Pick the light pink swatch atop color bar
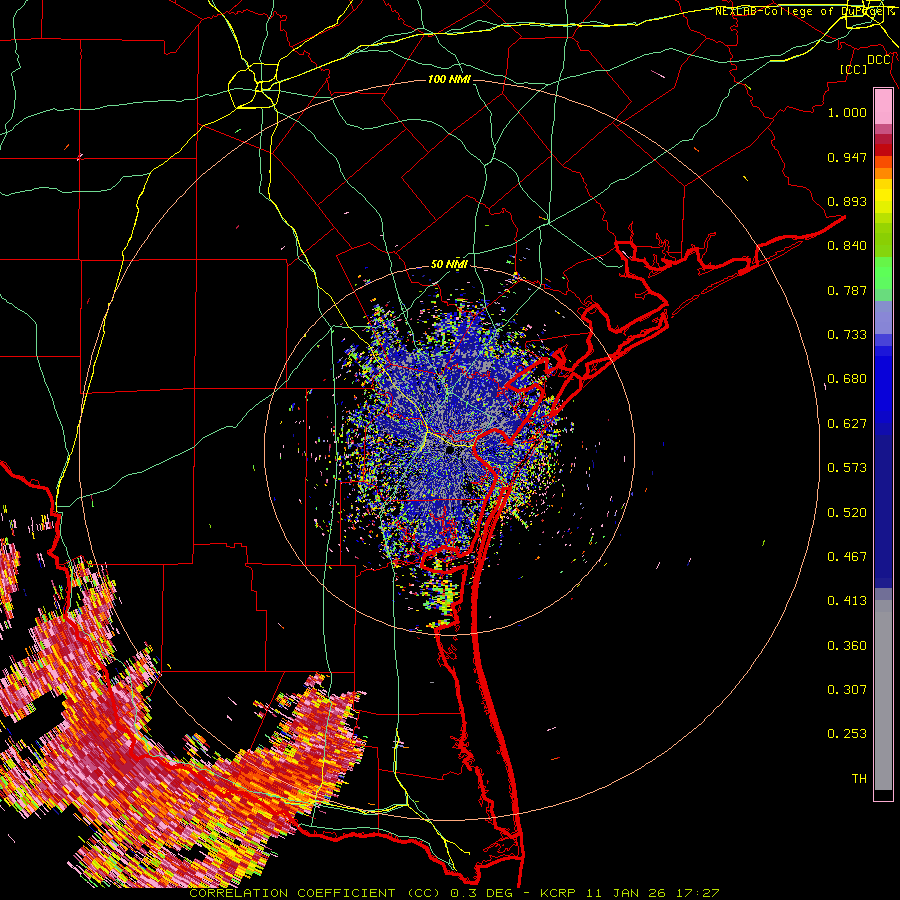Screen dimensions: 900x900 pyautogui.click(x=883, y=106)
